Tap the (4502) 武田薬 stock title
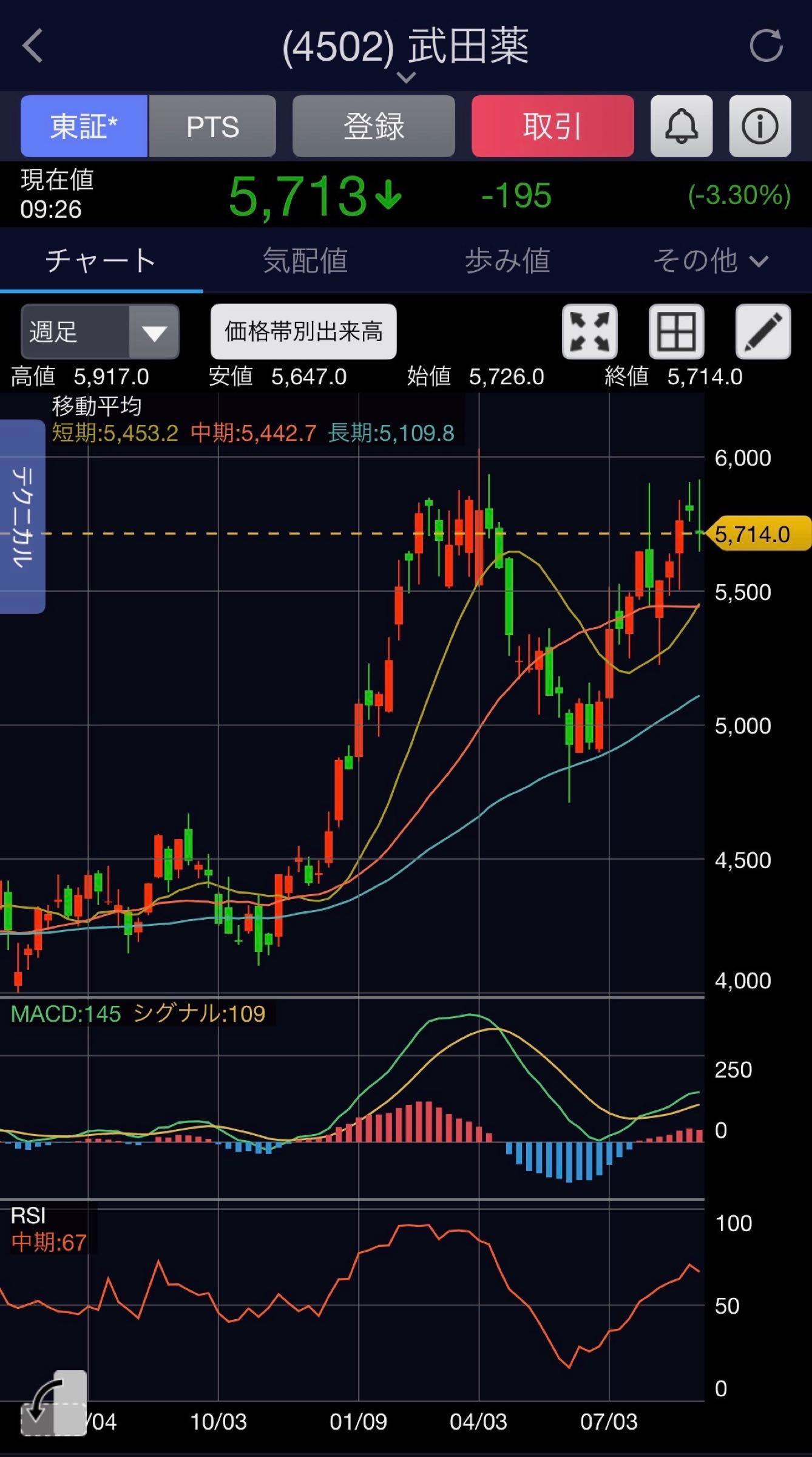 [406, 47]
